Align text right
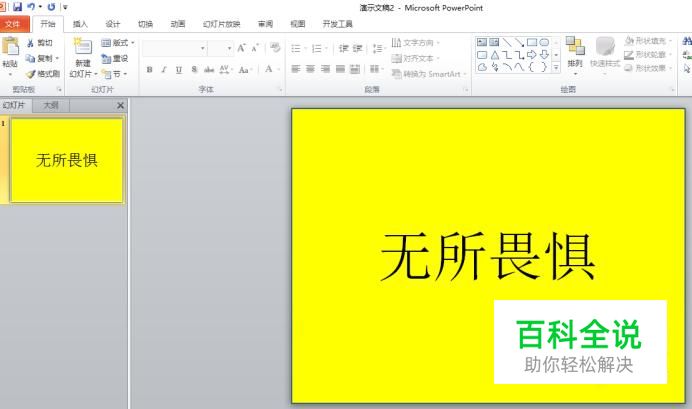The height and width of the screenshot is (409, 692). (326, 69)
